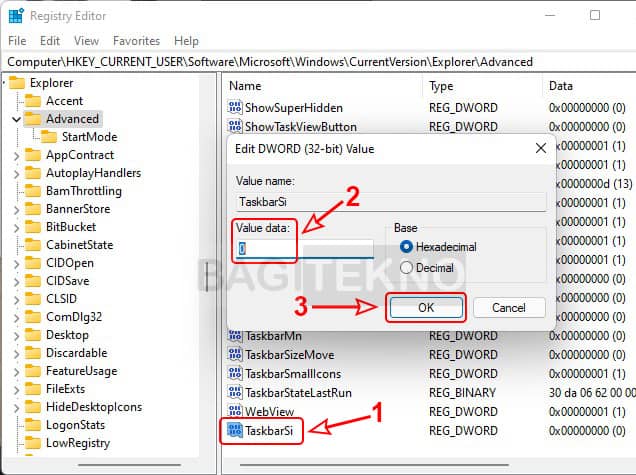
Task: Click the ShowSuperHidden DWORD value icon
Action: 235,107
